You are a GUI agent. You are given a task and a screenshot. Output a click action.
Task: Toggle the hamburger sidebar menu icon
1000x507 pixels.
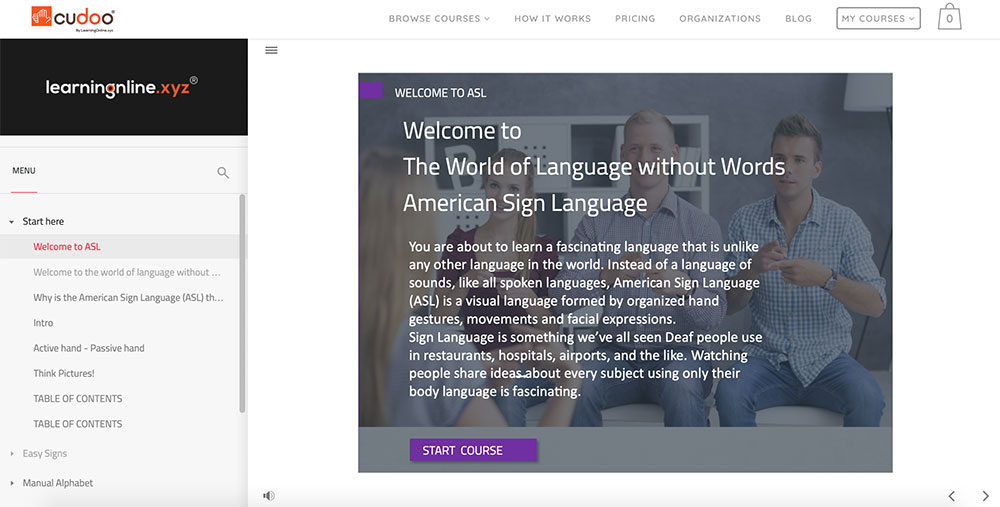(271, 50)
